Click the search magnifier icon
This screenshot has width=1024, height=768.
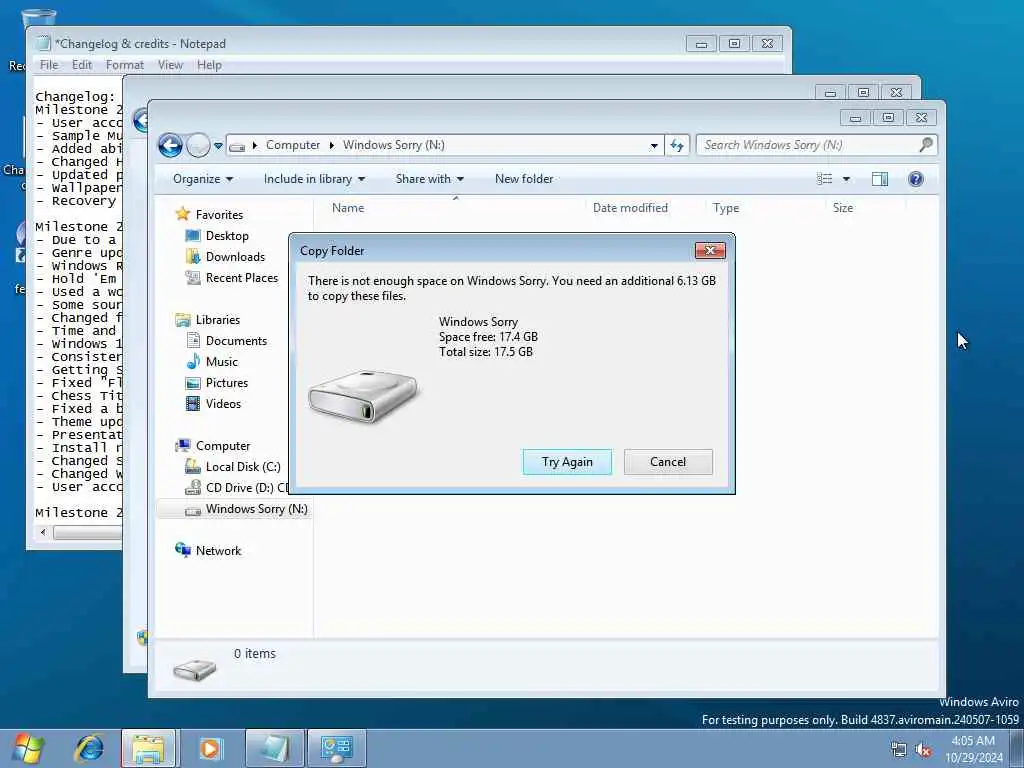pyautogui.click(x=926, y=145)
